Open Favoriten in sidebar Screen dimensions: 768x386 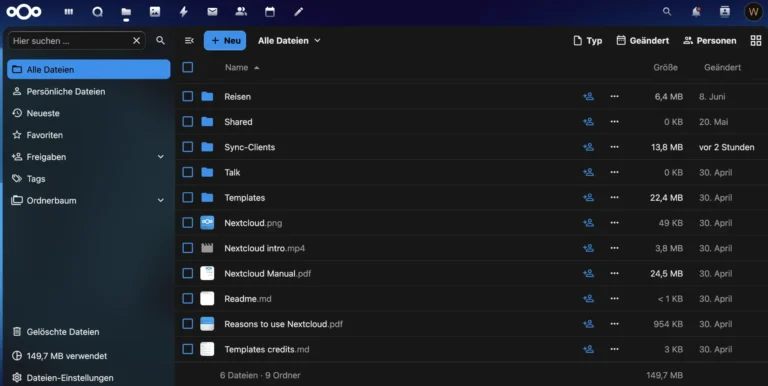pos(89,135)
